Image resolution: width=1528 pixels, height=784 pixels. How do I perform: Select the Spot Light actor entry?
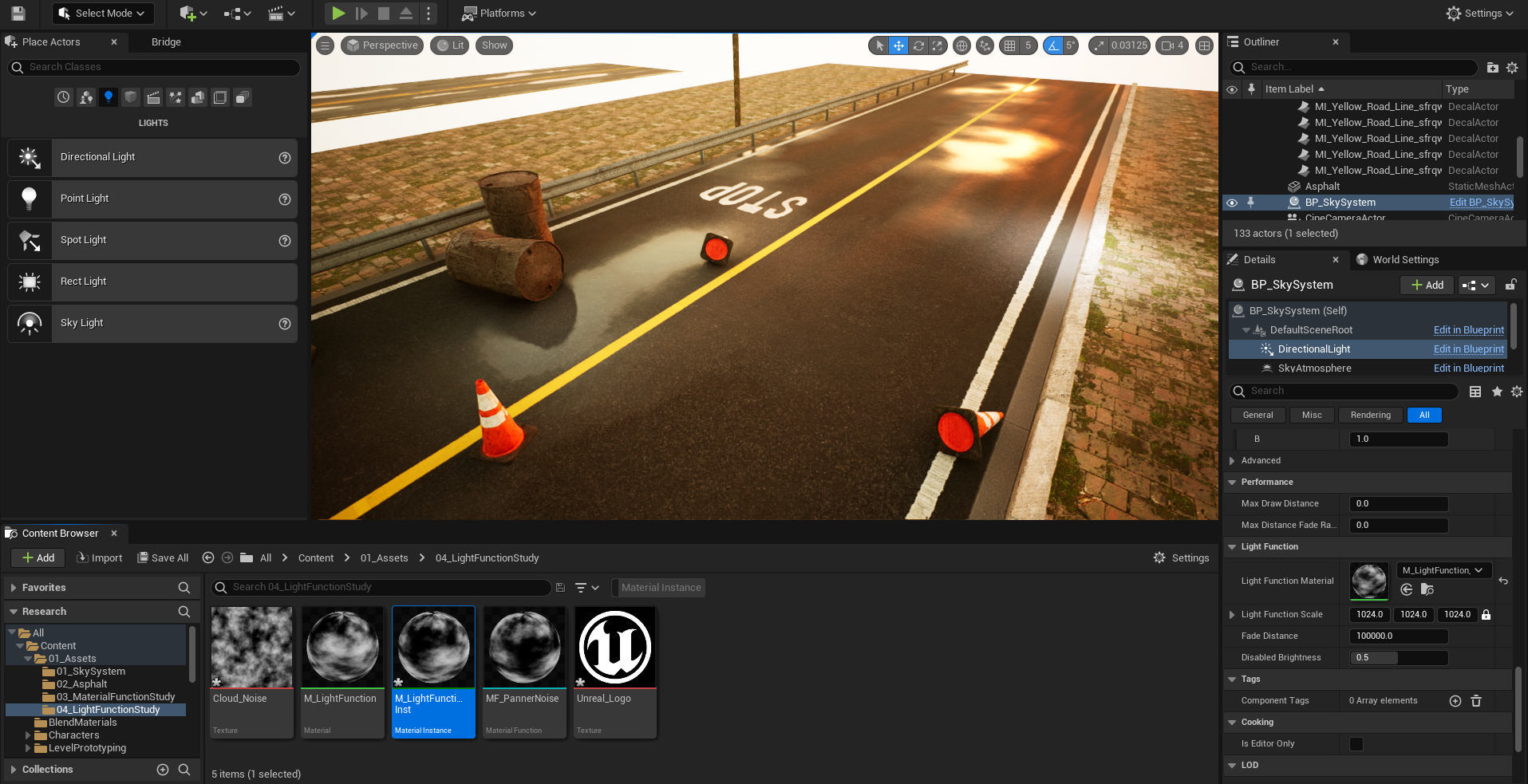(152, 241)
